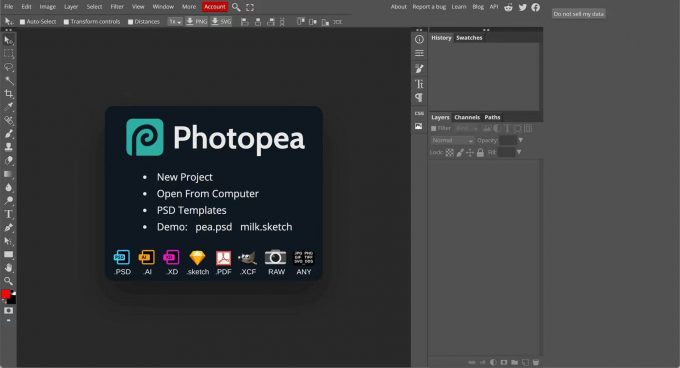
Task: Open Photopea's Facebook page
Action: click(536, 7)
